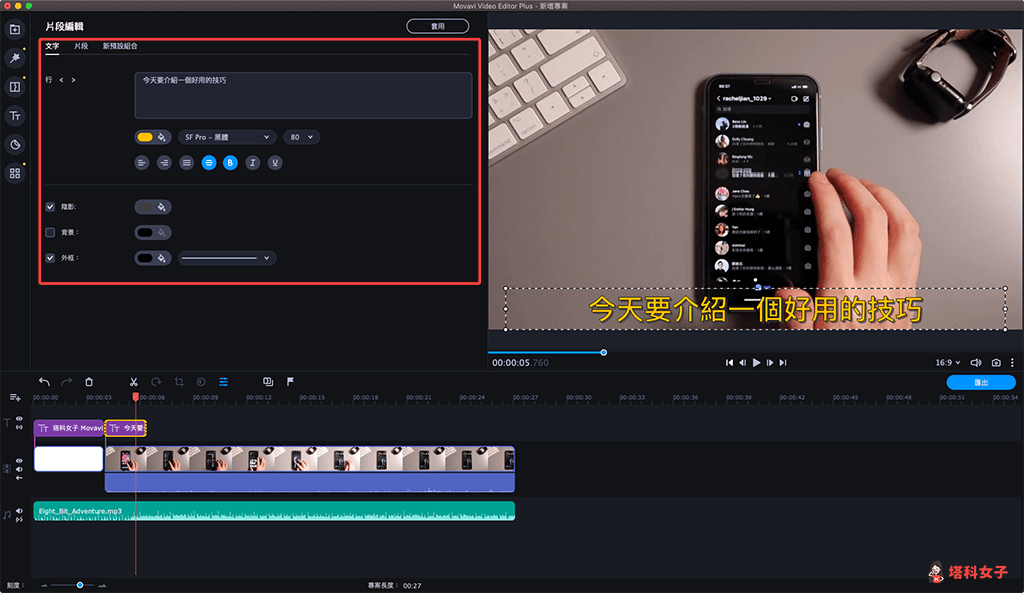
Task: Open the yellow text color swatch
Action: pos(145,137)
